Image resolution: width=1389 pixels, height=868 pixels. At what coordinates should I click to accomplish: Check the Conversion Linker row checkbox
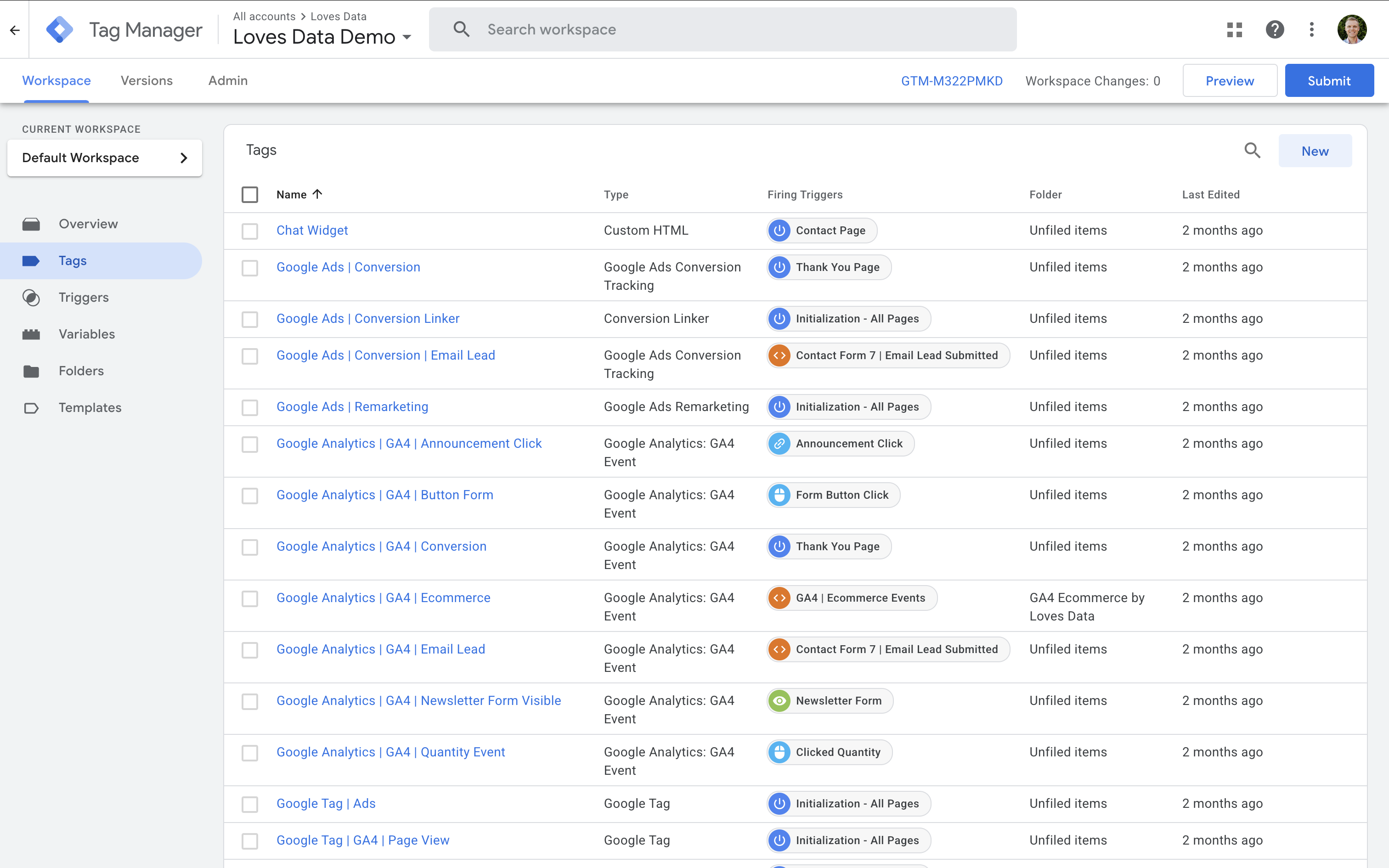click(250, 319)
